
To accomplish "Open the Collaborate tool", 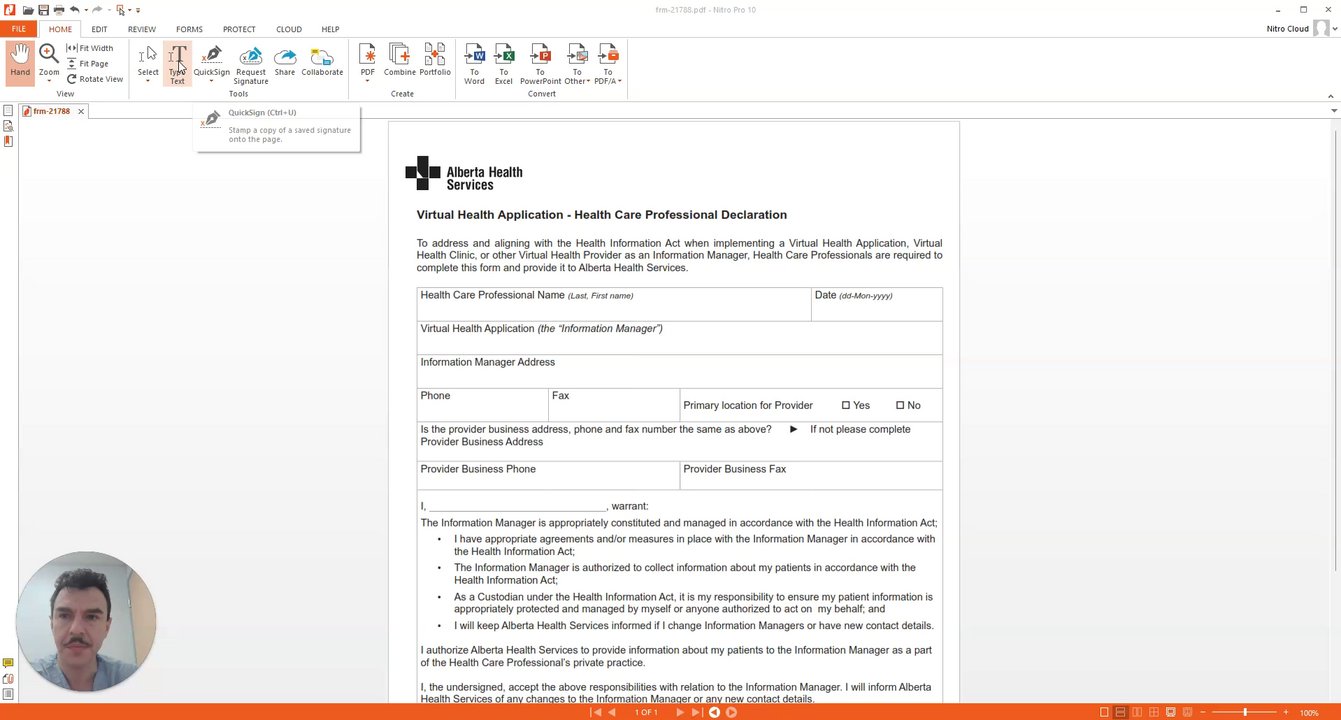I will coord(322,60).
